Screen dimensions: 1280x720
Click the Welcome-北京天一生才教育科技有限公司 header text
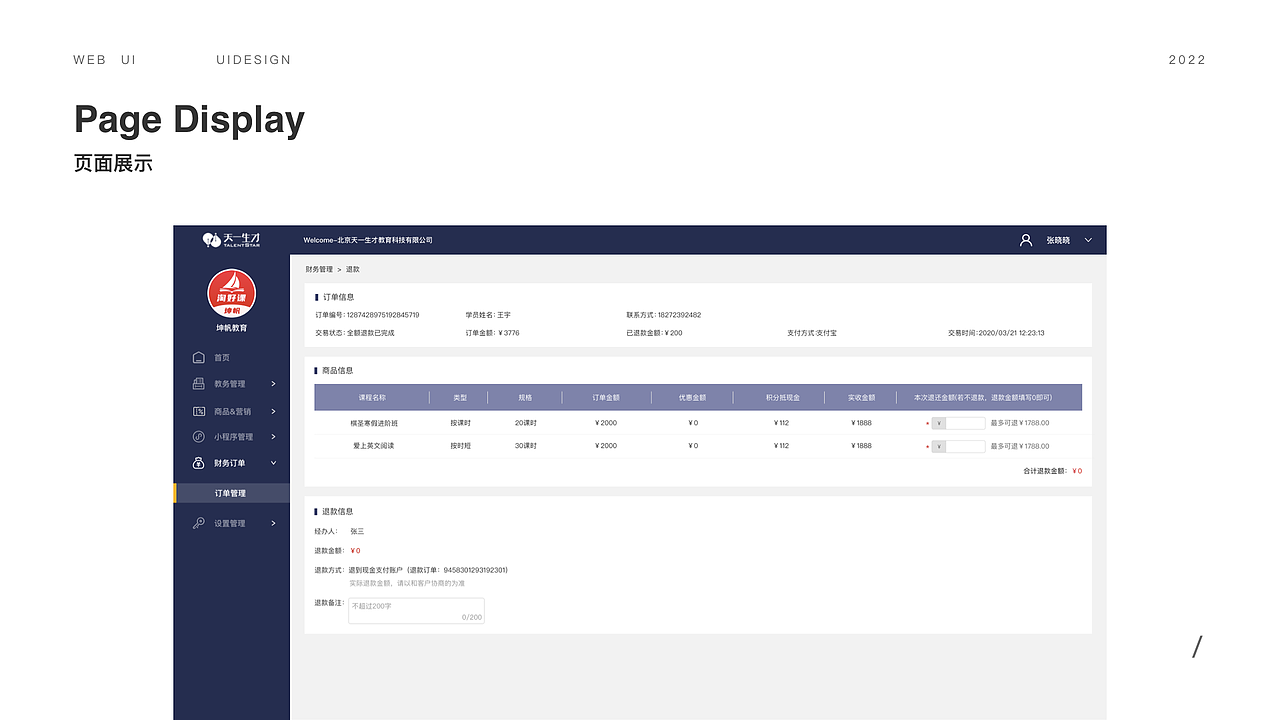coord(368,240)
